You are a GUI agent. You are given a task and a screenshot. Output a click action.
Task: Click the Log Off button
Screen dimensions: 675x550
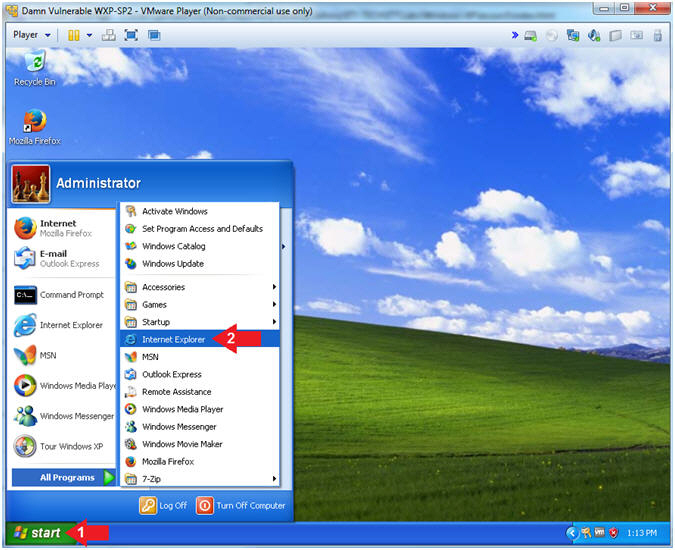coord(163,506)
